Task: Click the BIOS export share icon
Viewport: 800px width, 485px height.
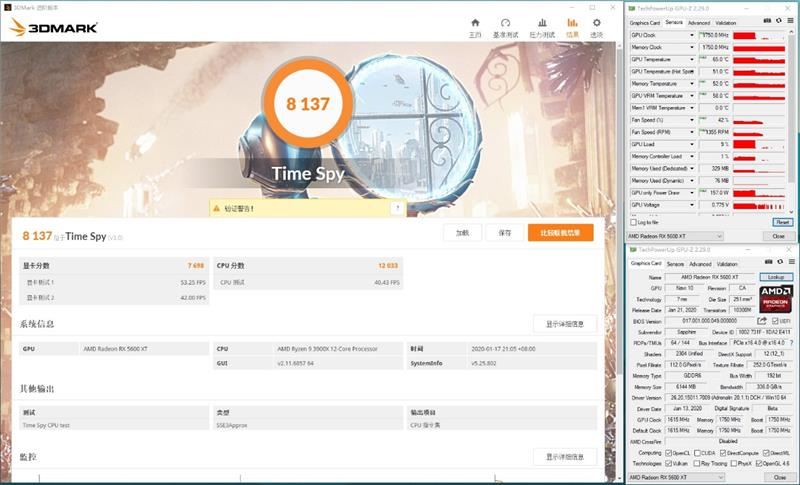Action: pos(762,321)
